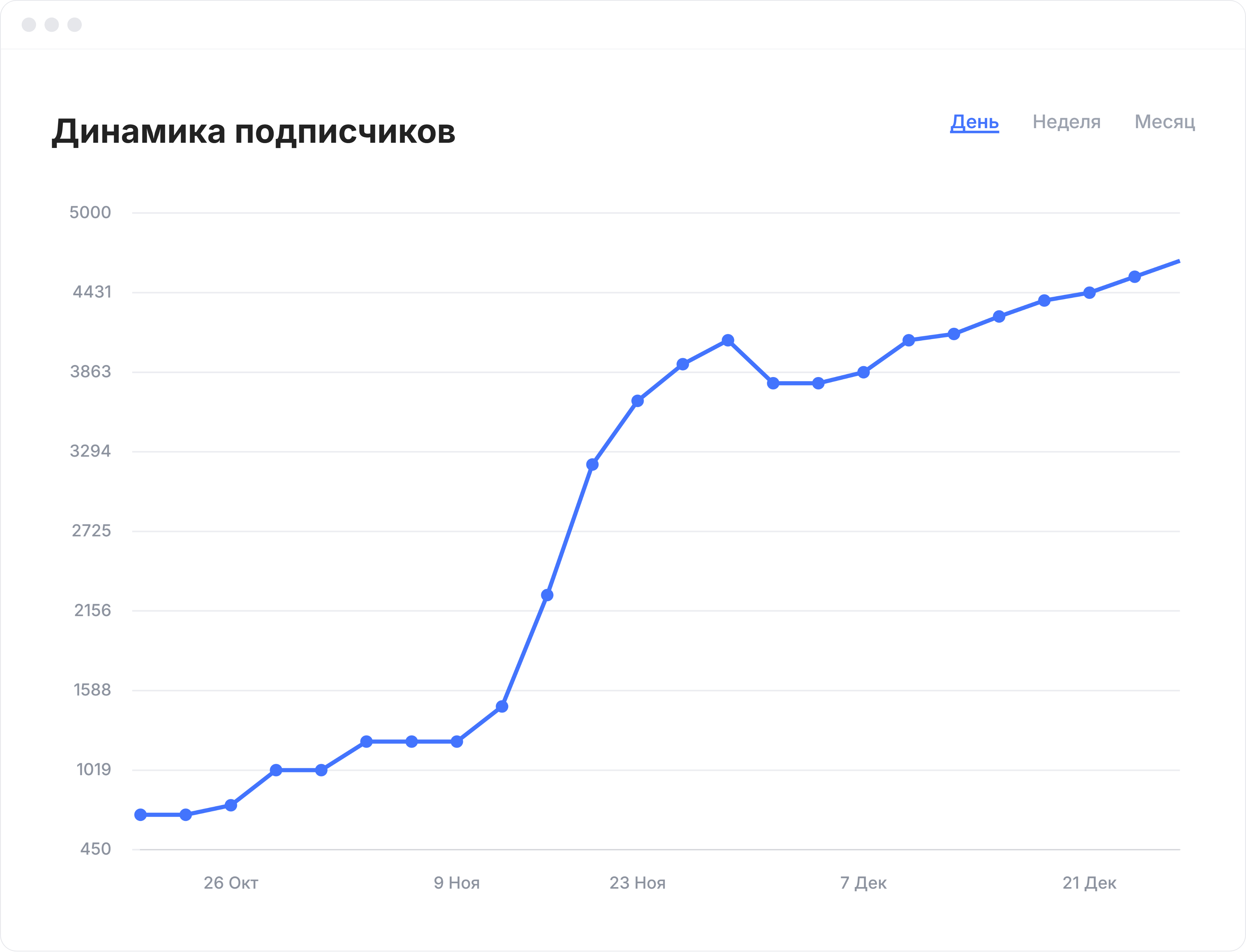Select the peak data point before the dip
Image resolution: width=1246 pixels, height=952 pixels.
(x=728, y=341)
